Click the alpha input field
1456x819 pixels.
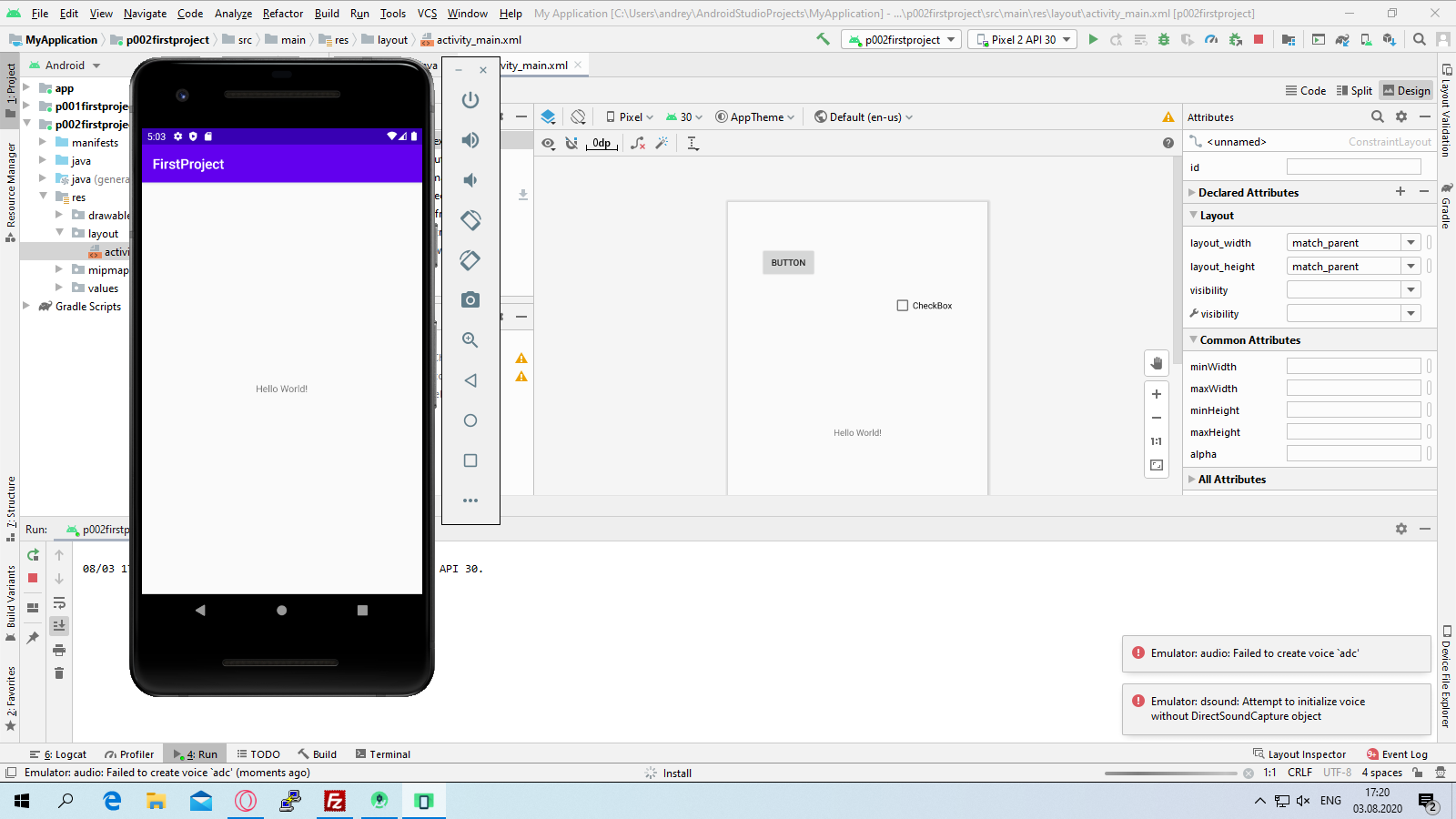click(1353, 453)
